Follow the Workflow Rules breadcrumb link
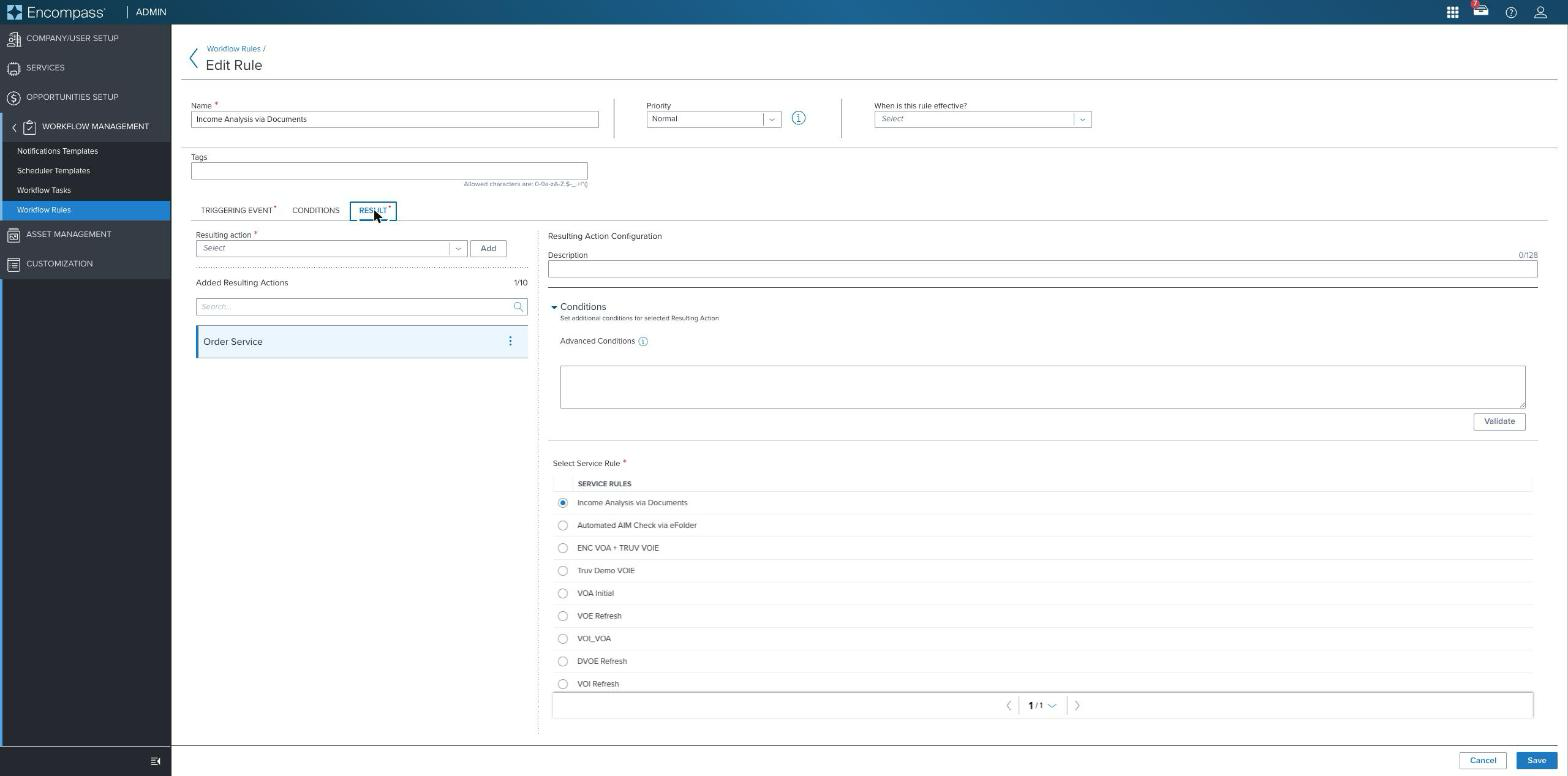Screen dimensions: 1568x776 coord(233,48)
